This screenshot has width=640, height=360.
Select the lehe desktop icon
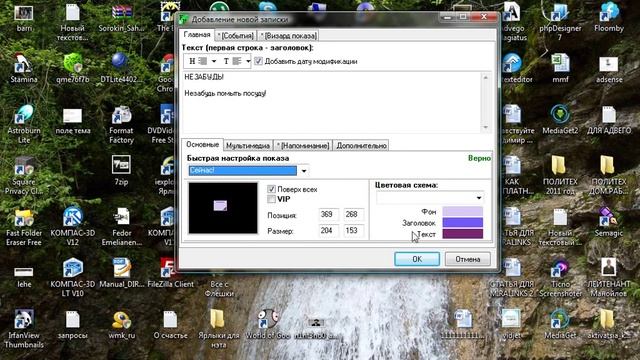(24, 277)
